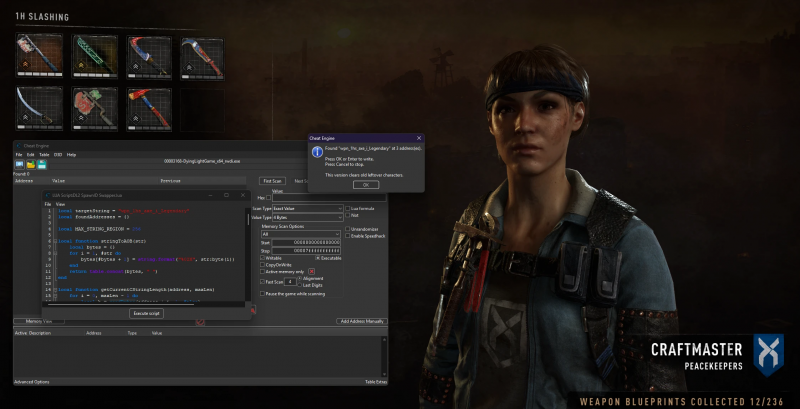Select the red and blue sickle blueprint
The width and height of the screenshot is (800, 409).
tap(149, 57)
